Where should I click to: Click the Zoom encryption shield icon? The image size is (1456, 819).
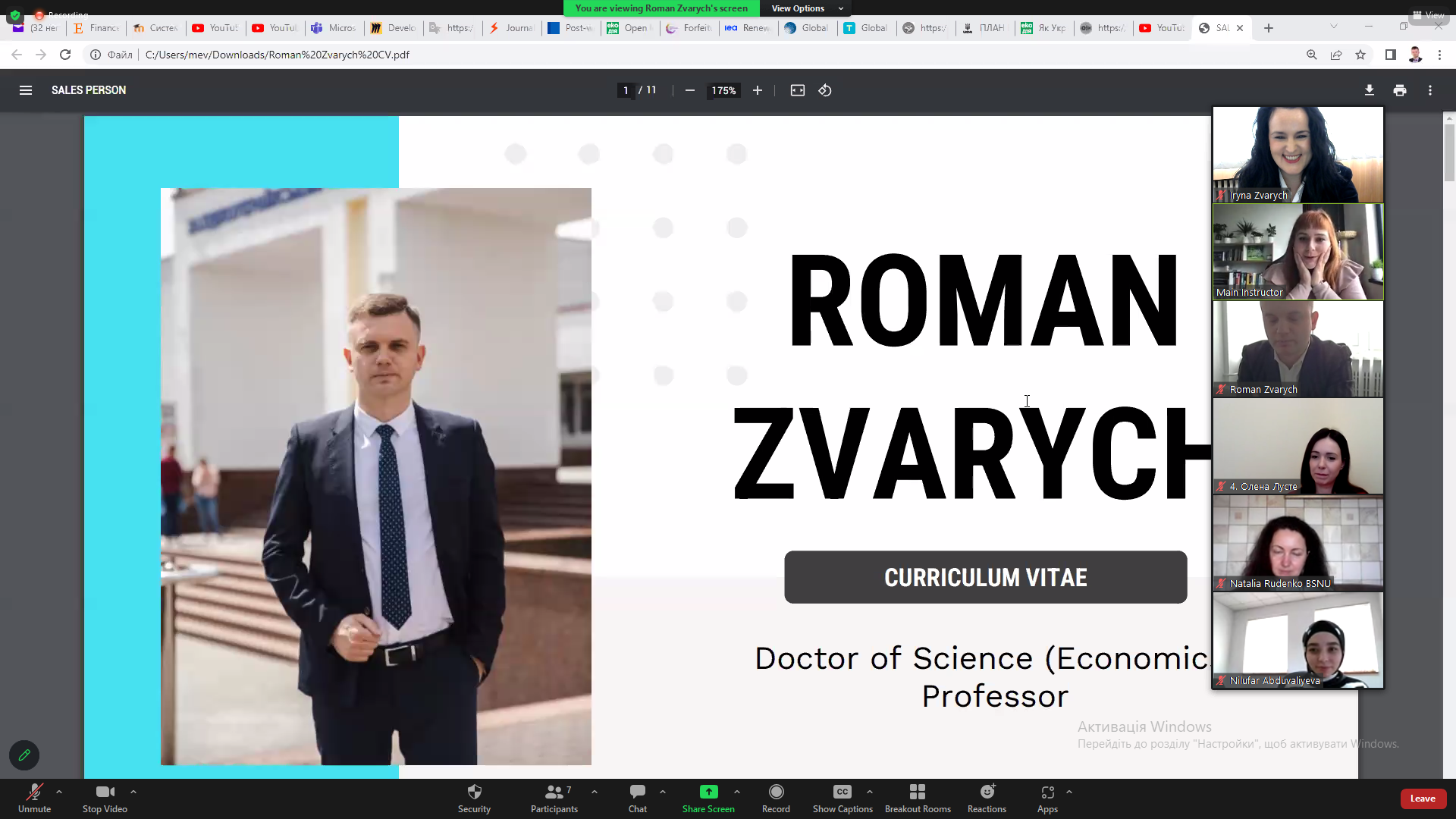tap(15, 14)
